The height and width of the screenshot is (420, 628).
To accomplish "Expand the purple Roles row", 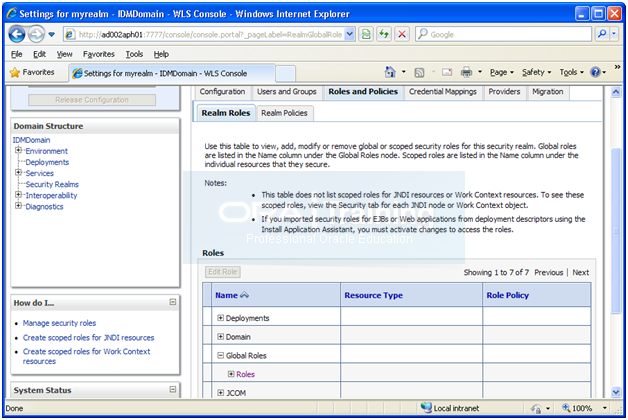I will [x=231, y=374].
